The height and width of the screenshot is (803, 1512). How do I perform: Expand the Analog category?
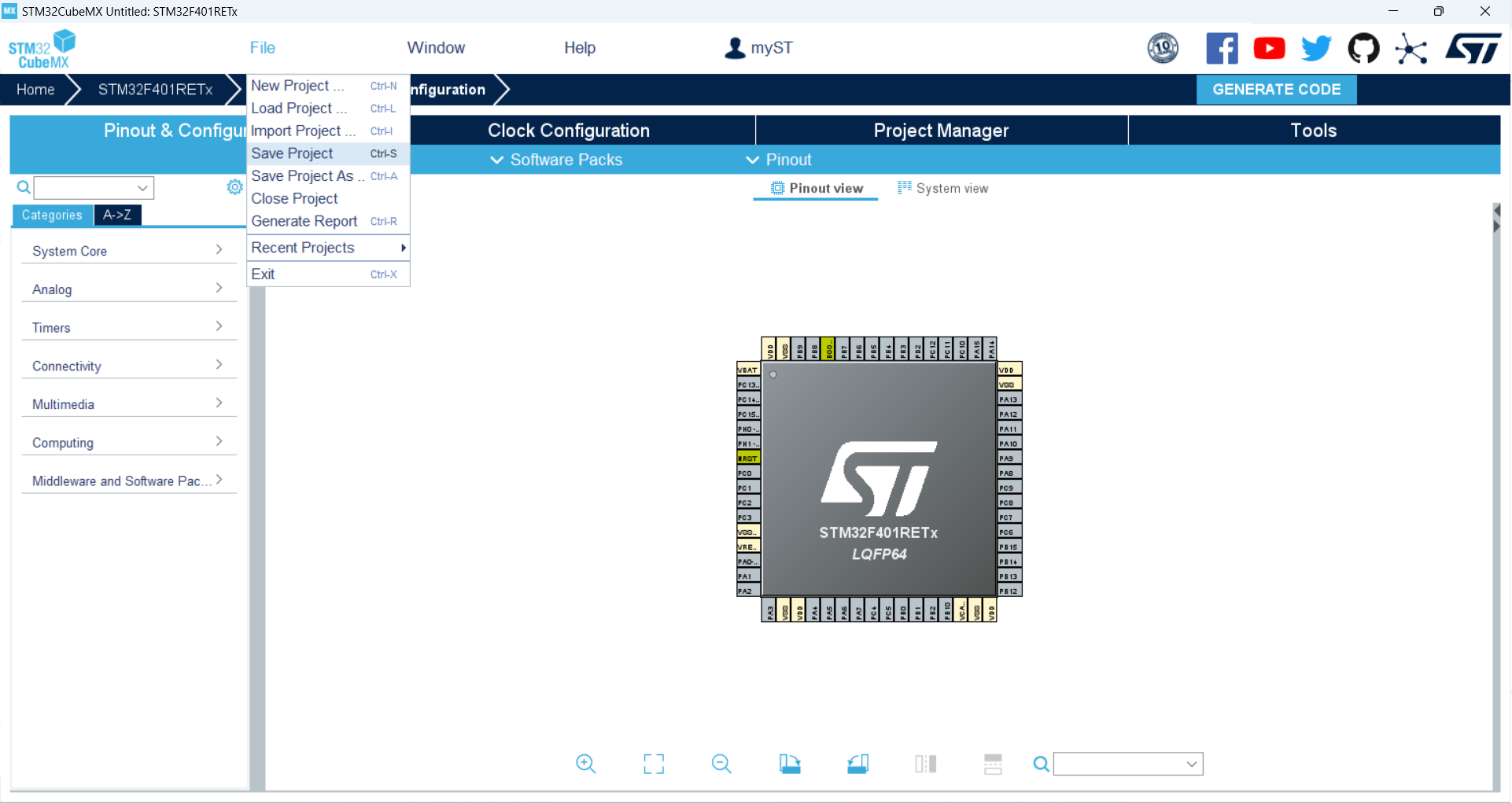click(129, 289)
